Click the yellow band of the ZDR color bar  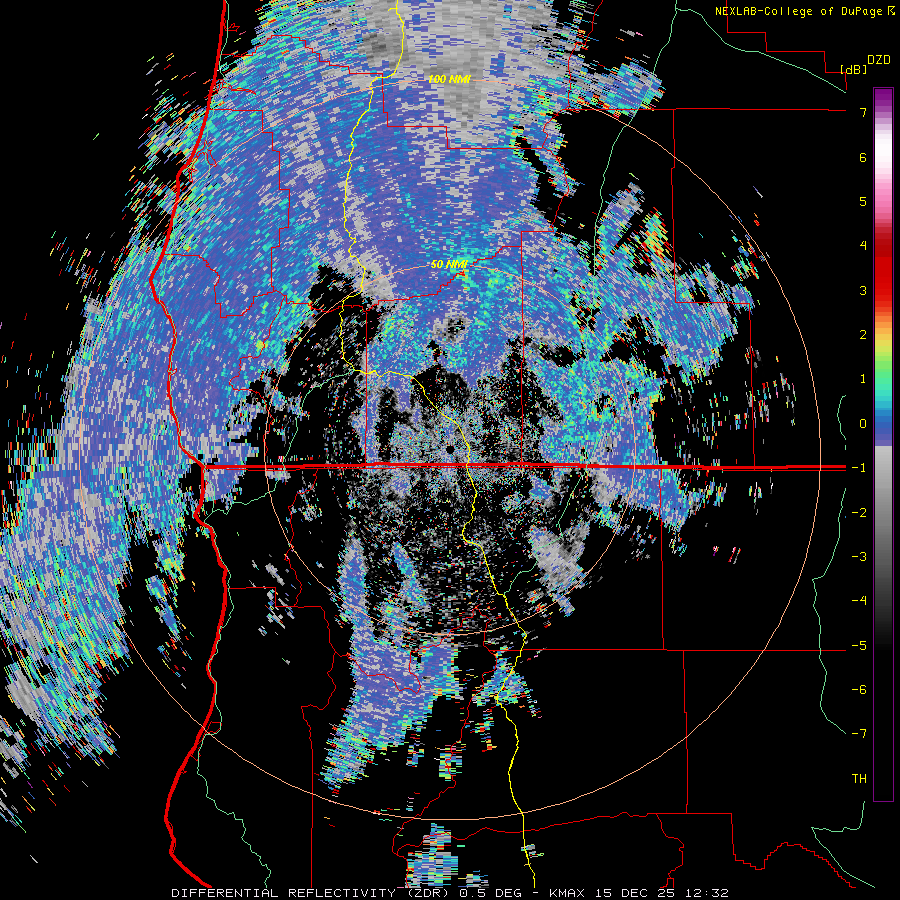pos(883,342)
